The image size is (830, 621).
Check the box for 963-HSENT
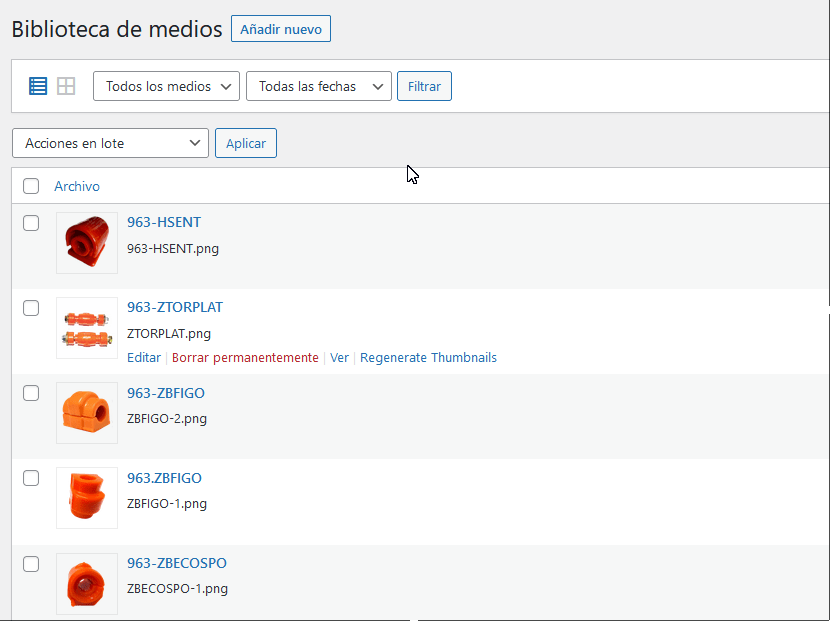click(x=31, y=223)
